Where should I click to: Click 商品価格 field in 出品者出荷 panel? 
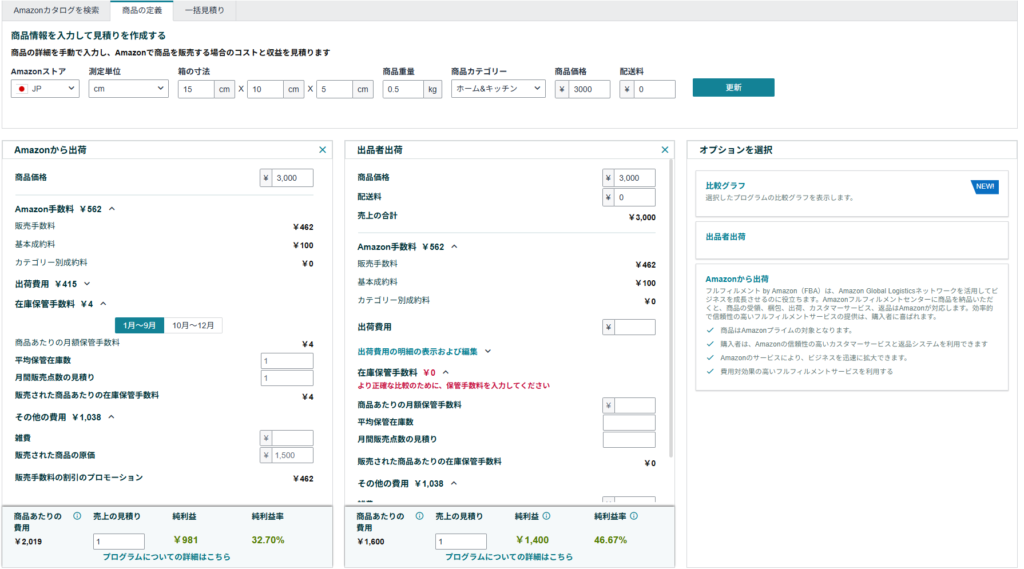click(x=635, y=178)
